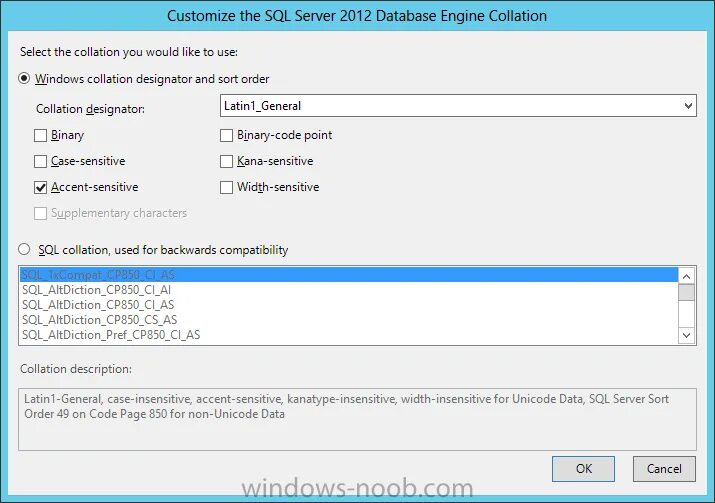Screen dimensions: 715x503
Task: Click the Supplementary characters checkbox
Action: click(40, 213)
